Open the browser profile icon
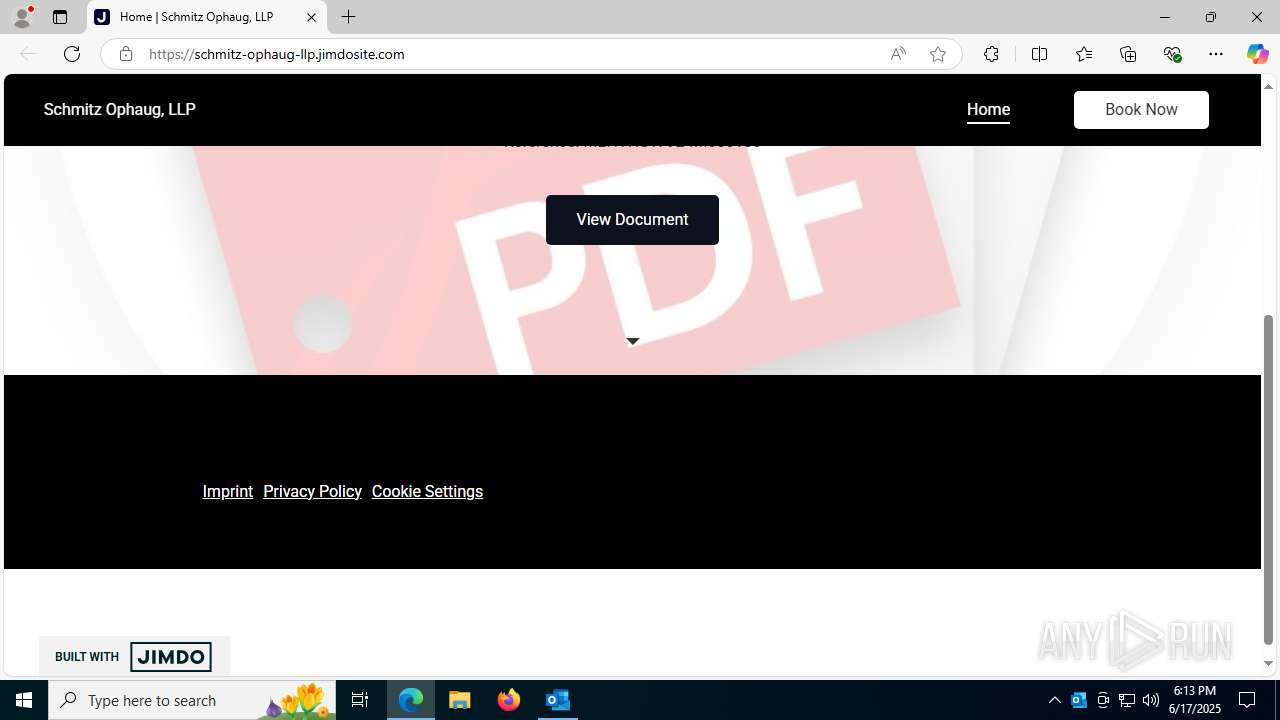 point(22,17)
